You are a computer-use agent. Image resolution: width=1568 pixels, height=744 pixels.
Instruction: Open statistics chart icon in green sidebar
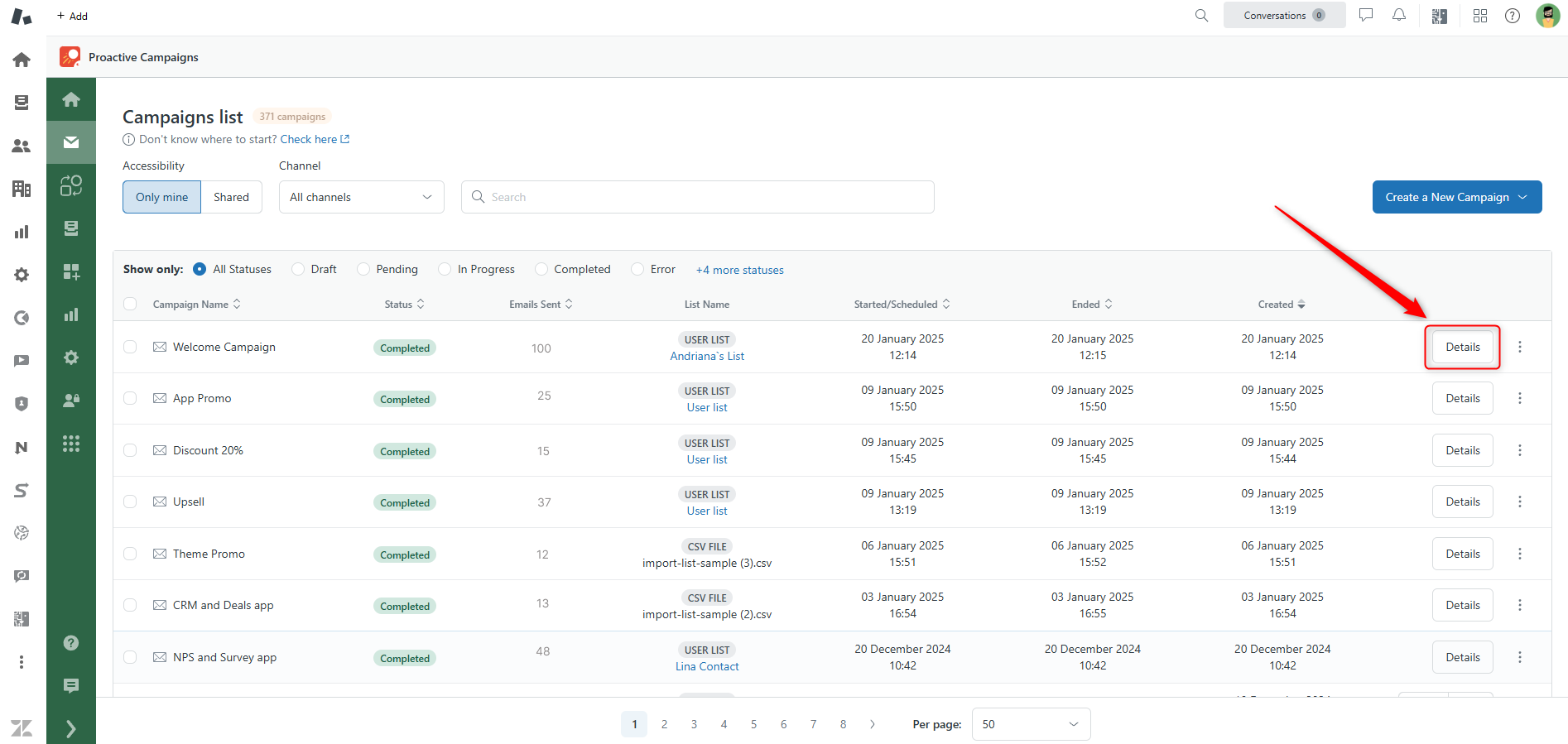(x=71, y=314)
